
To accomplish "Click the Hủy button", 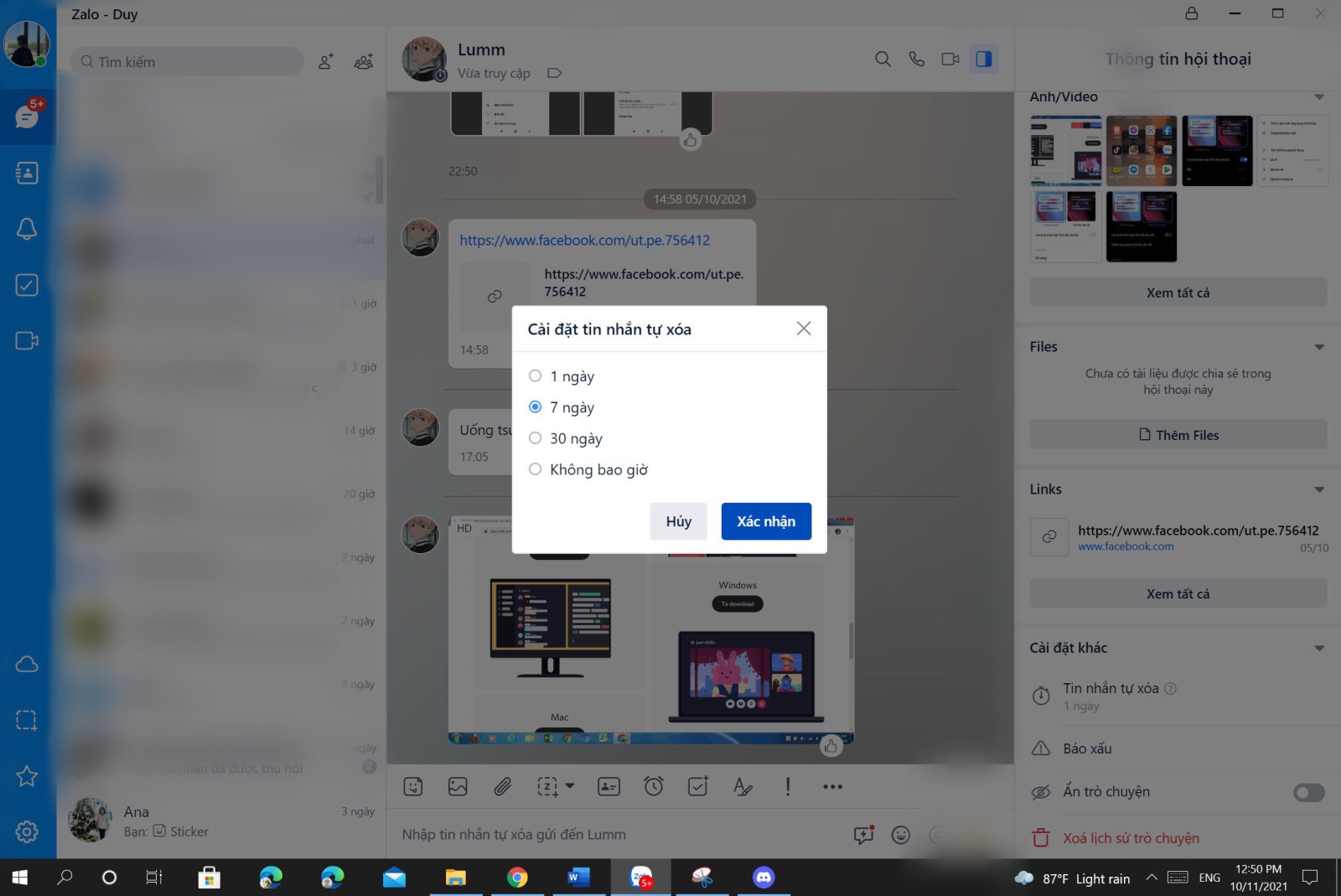I will point(678,521).
